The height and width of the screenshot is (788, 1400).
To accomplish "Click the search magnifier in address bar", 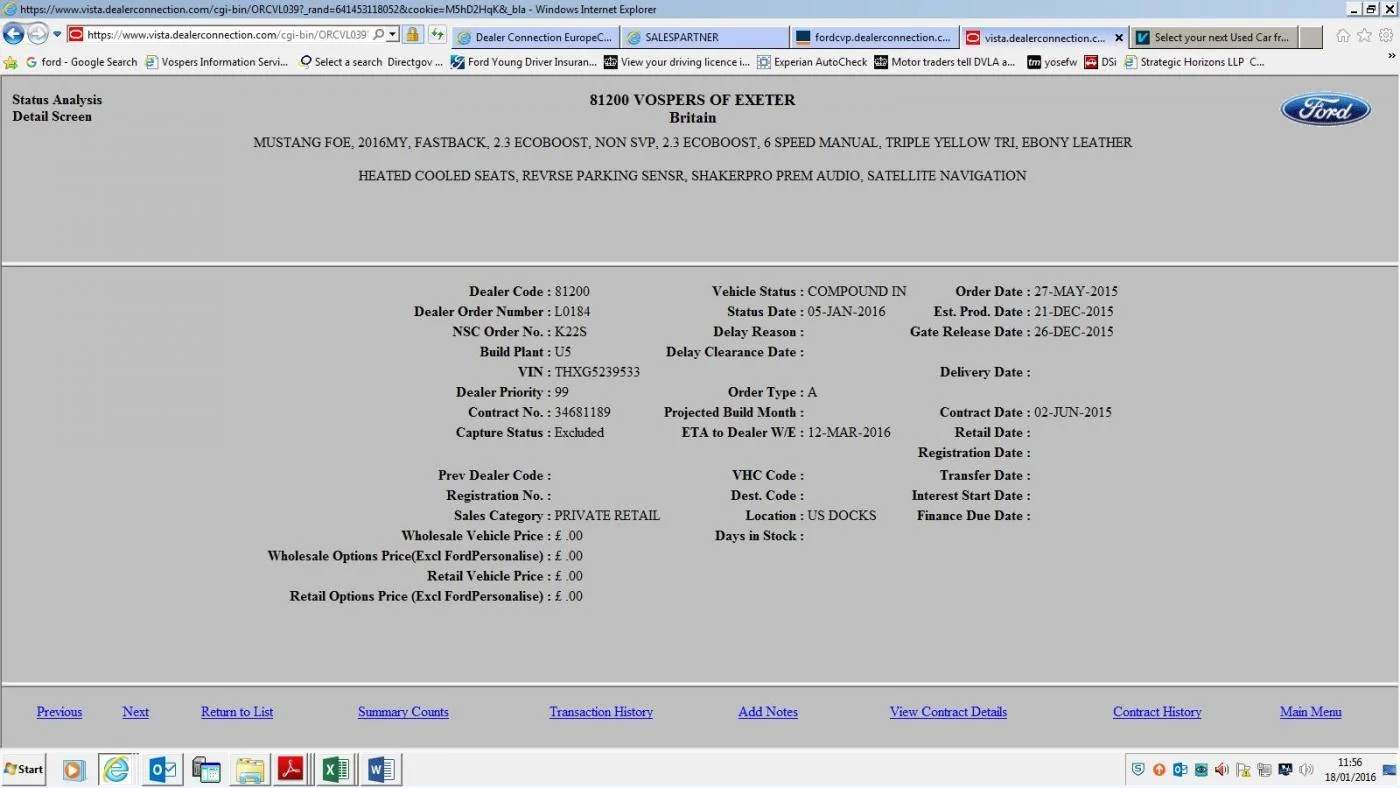I will [379, 34].
